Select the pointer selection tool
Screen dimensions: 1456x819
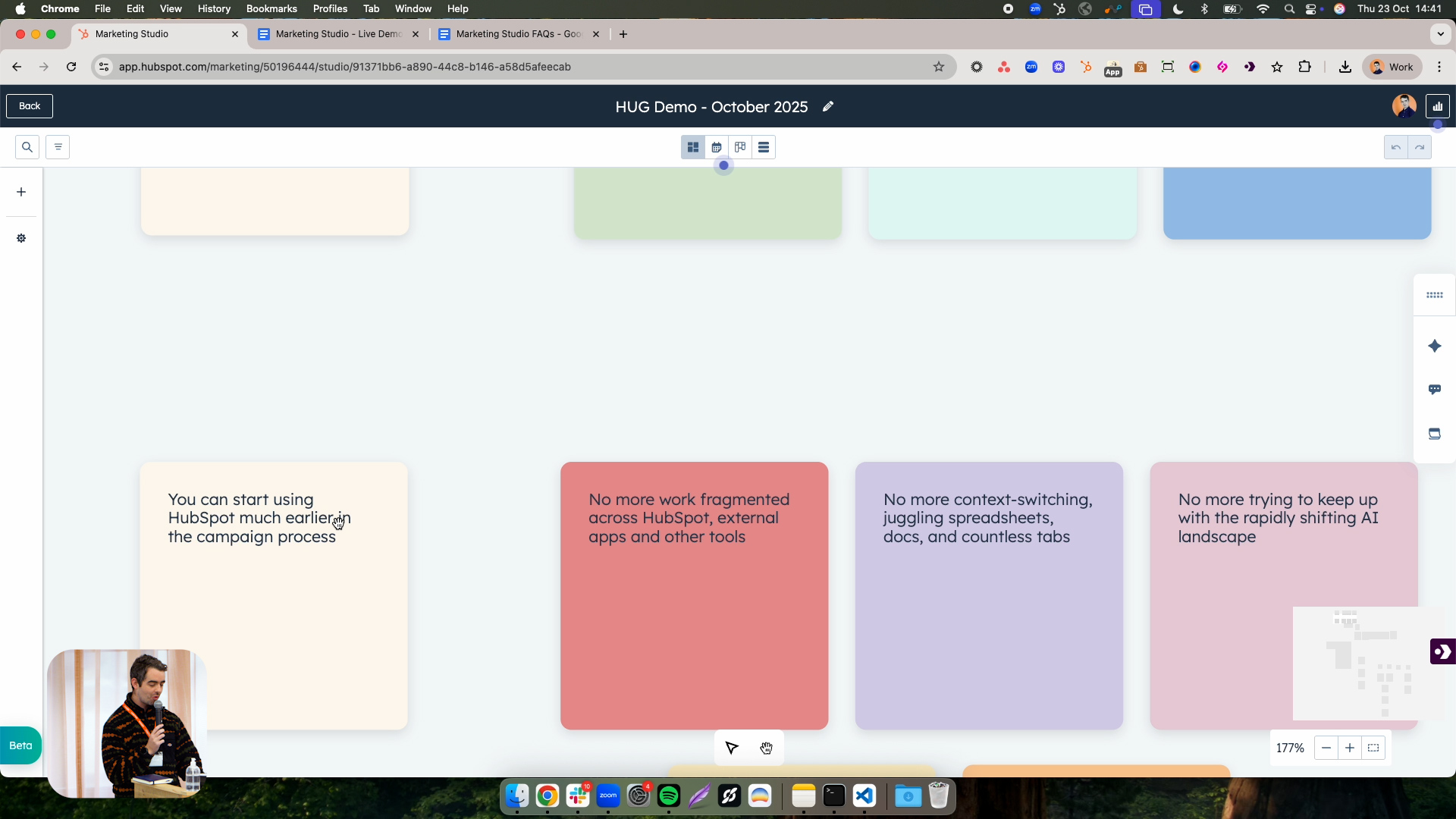731,748
